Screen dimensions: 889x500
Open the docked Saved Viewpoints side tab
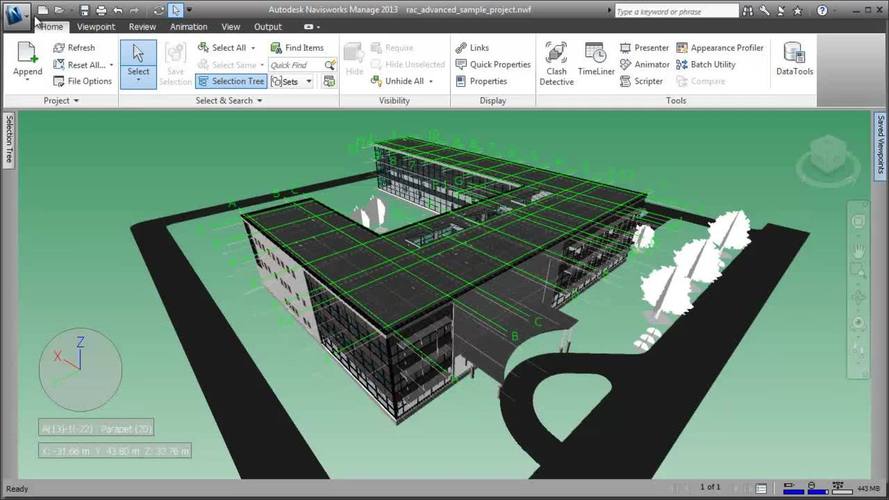point(880,145)
